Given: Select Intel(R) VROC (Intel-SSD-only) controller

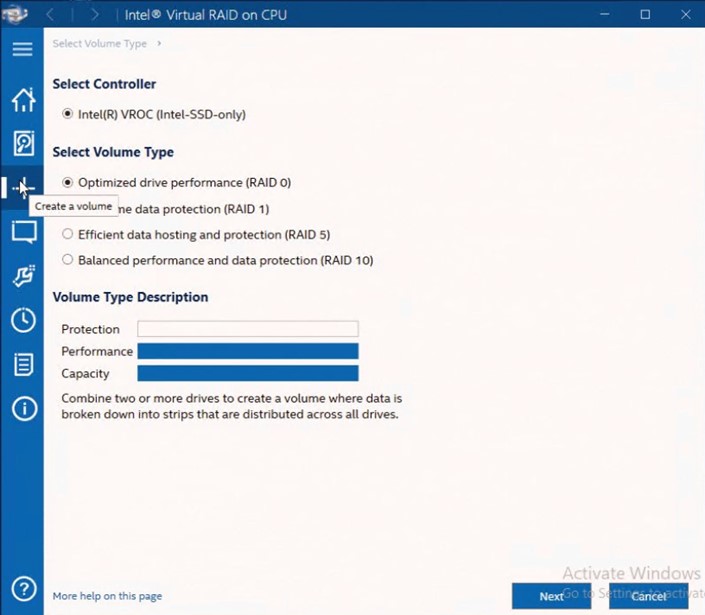Looking at the screenshot, I should [x=68, y=114].
